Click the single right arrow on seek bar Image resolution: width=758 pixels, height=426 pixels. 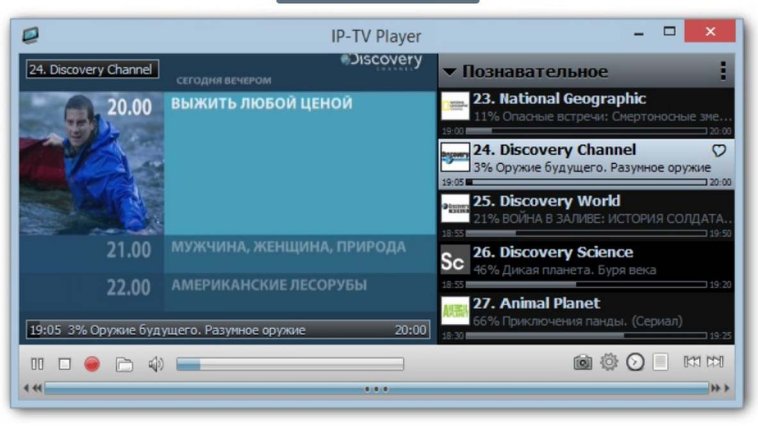[x=727, y=388]
